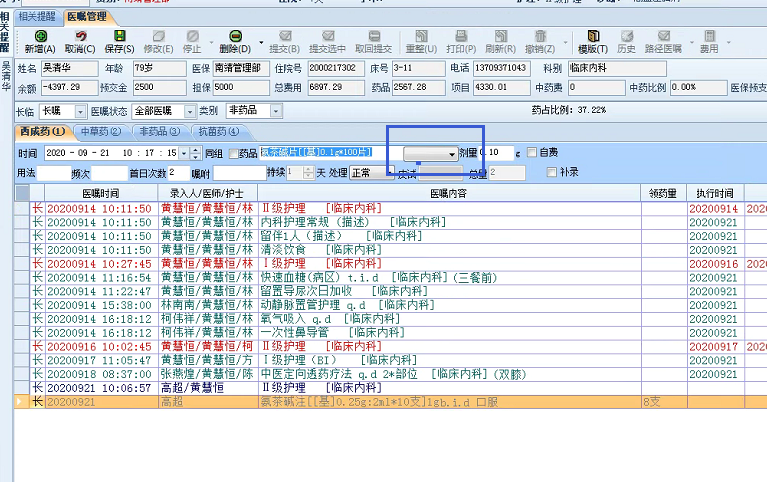Open the unit dropdown before 剂量
The width and height of the screenshot is (767, 482).
pos(430,154)
